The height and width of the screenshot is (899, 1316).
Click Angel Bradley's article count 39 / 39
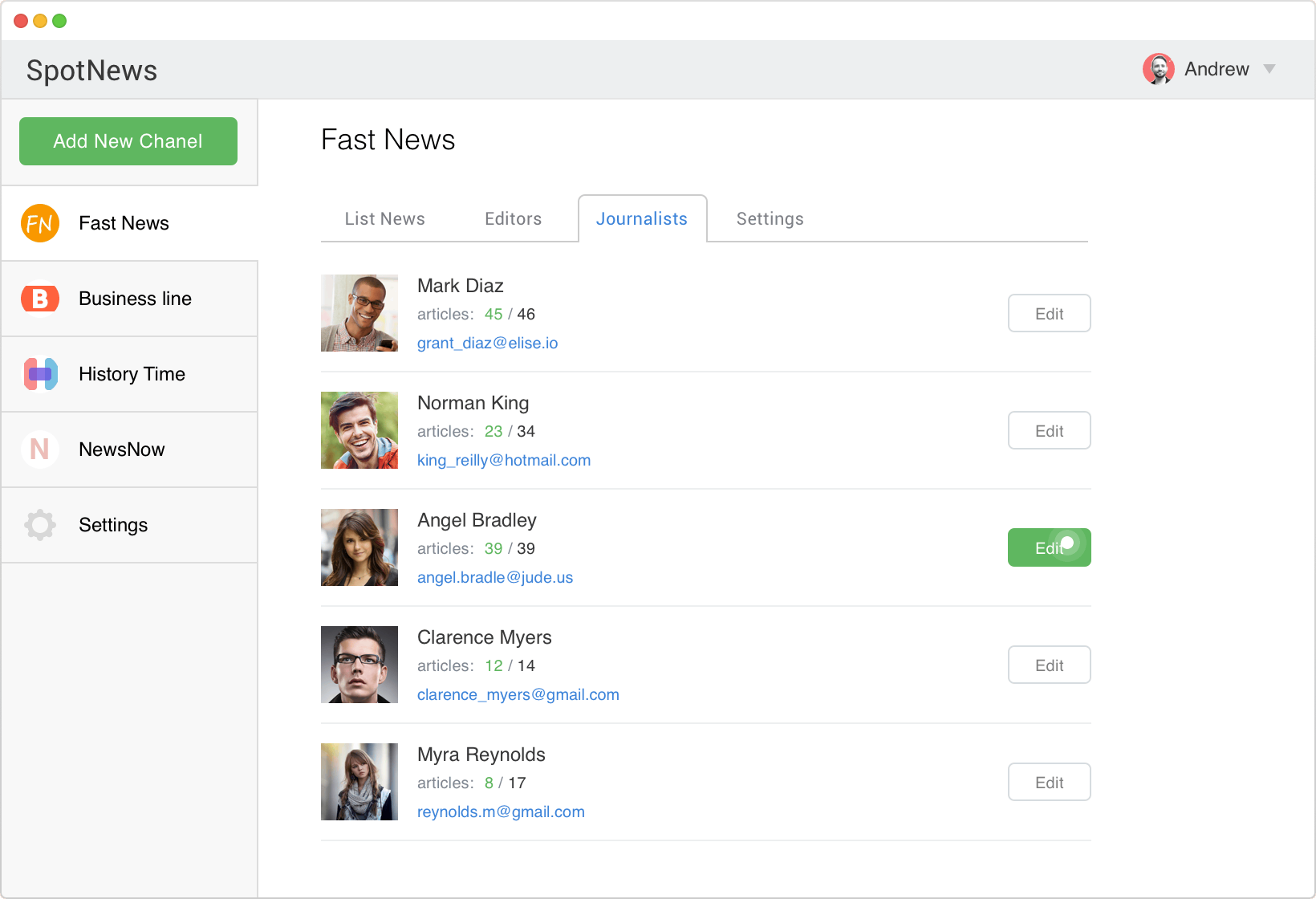[510, 548]
